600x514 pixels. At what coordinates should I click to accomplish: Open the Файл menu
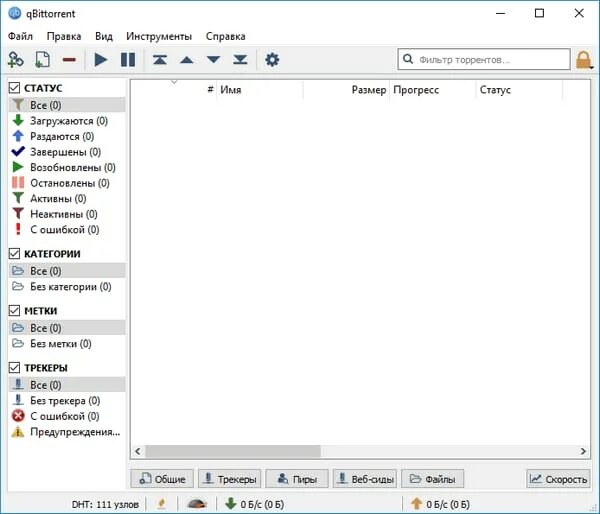tap(20, 36)
